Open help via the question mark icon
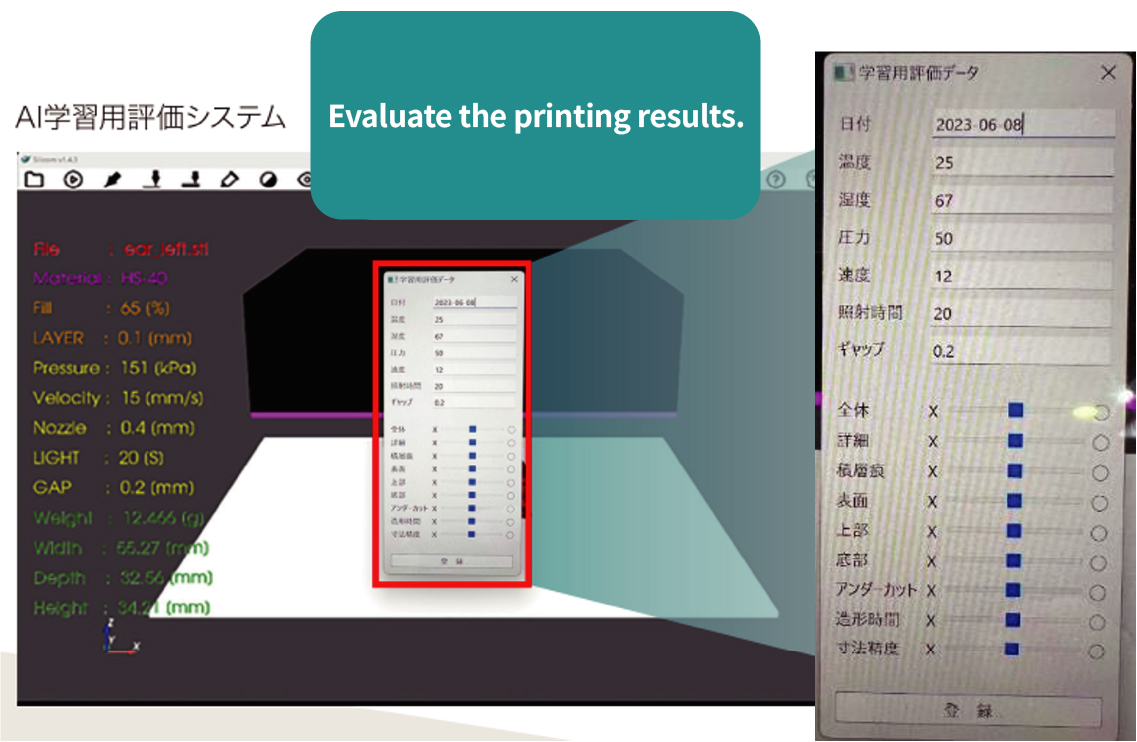This screenshot has width=1137, height=742. [x=776, y=180]
